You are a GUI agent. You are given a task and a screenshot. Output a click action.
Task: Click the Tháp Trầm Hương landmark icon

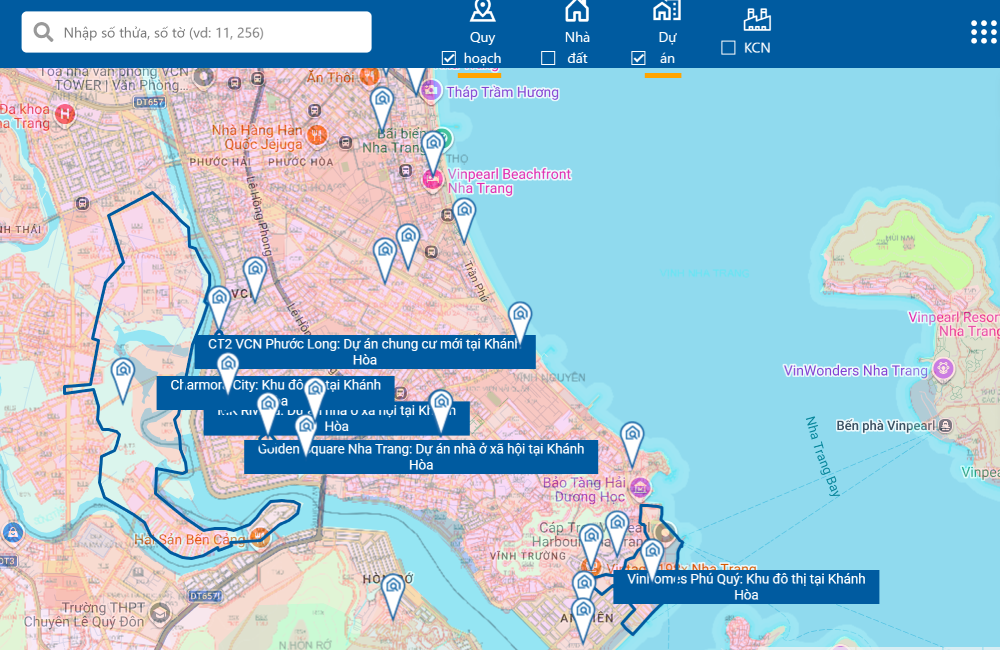pyautogui.click(x=432, y=92)
